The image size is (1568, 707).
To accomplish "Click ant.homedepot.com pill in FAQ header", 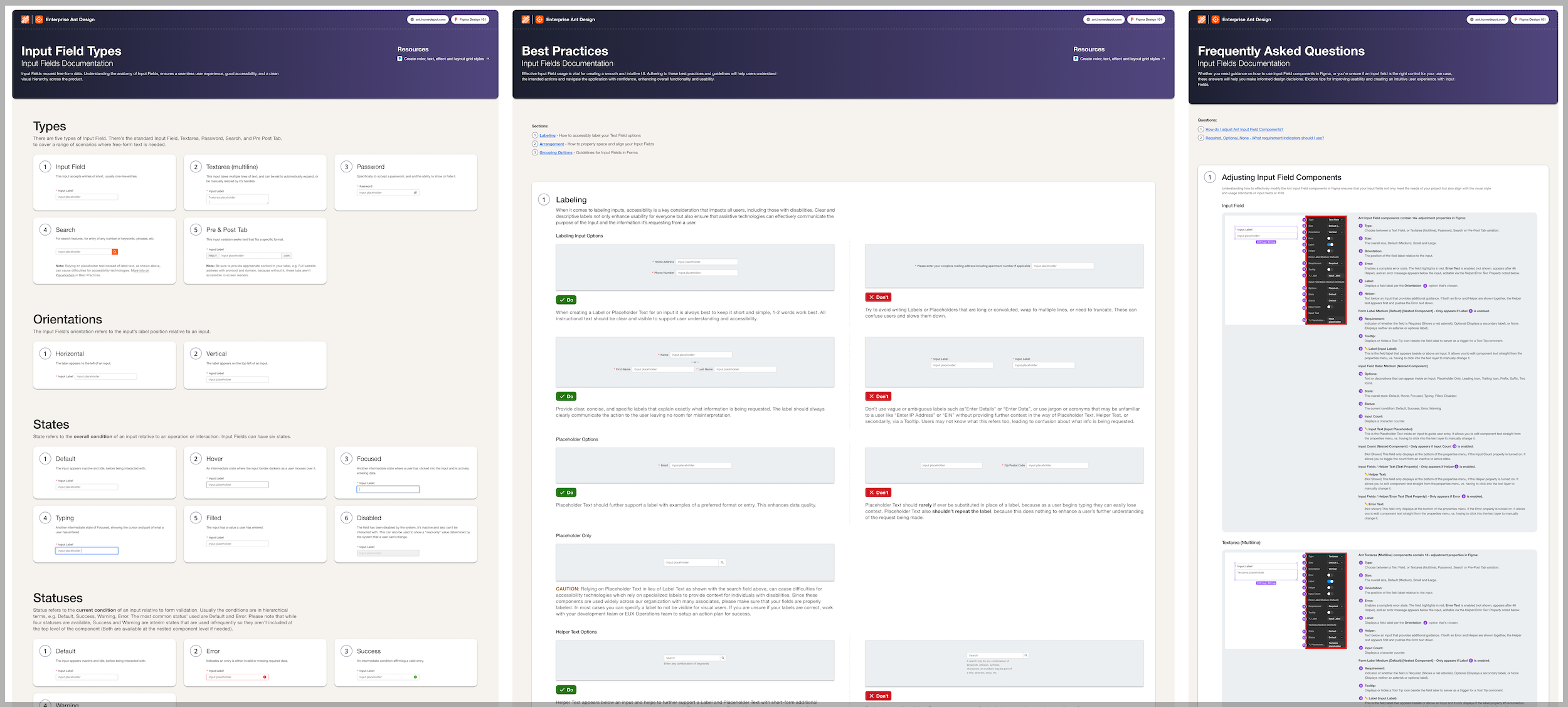I will (1488, 19).
